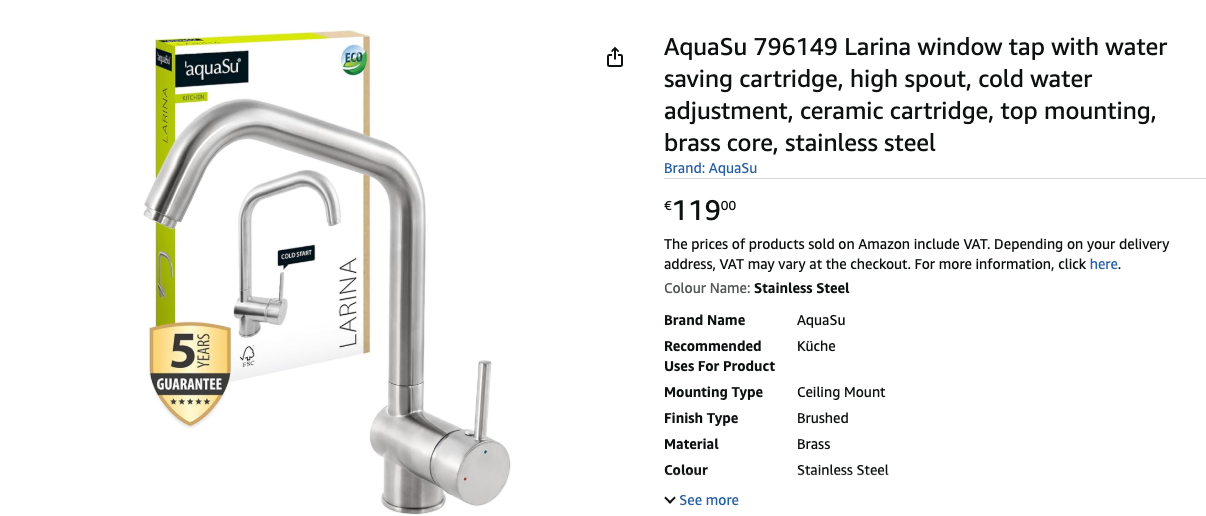Click the Küche recommended use value
This screenshot has height=516, width=1206.
816,346
